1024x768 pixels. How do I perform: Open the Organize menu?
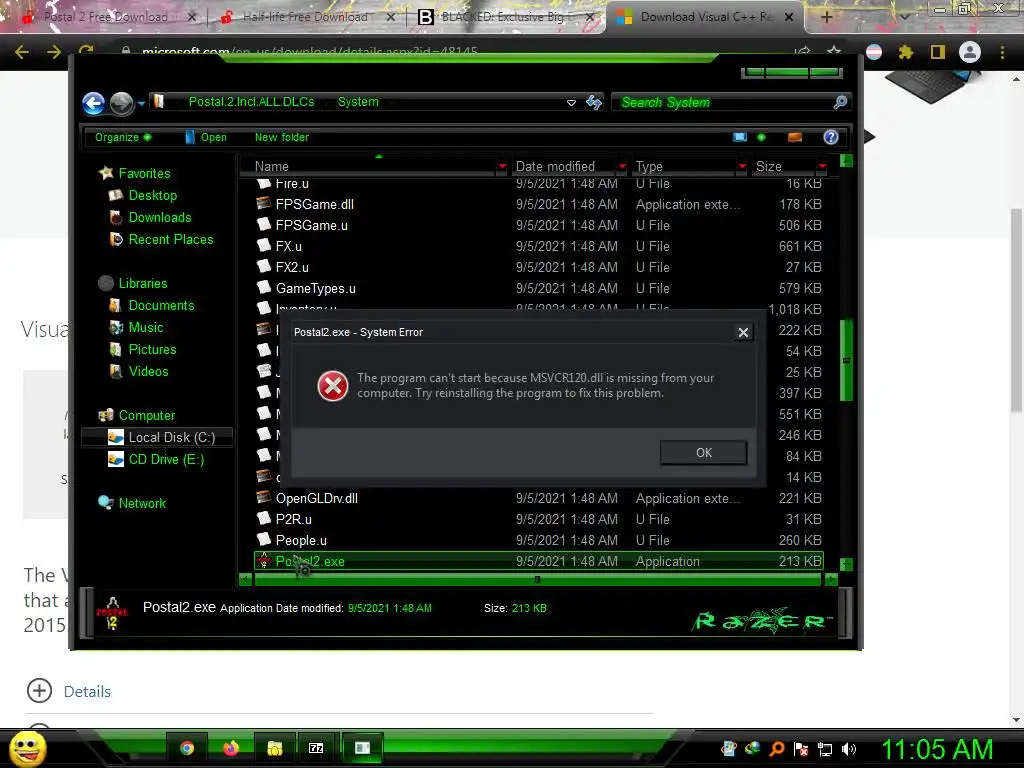(123, 137)
